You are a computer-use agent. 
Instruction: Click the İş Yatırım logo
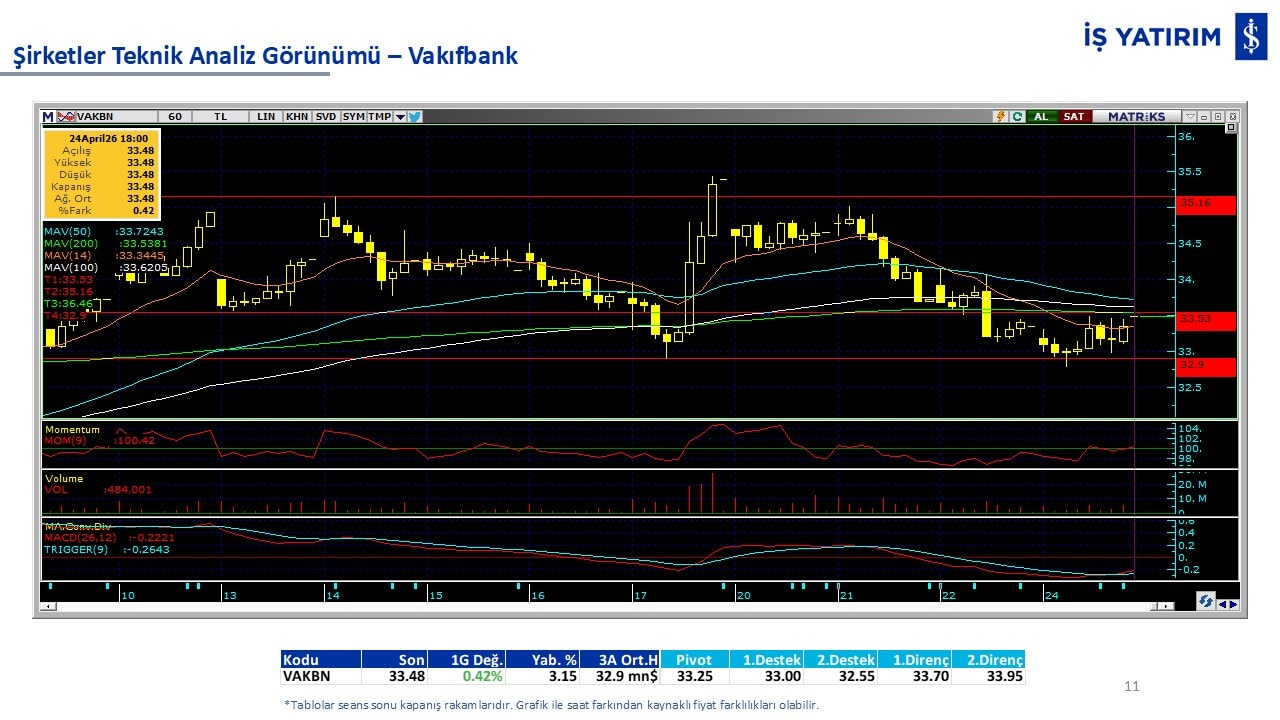pyautogui.click(x=1251, y=38)
